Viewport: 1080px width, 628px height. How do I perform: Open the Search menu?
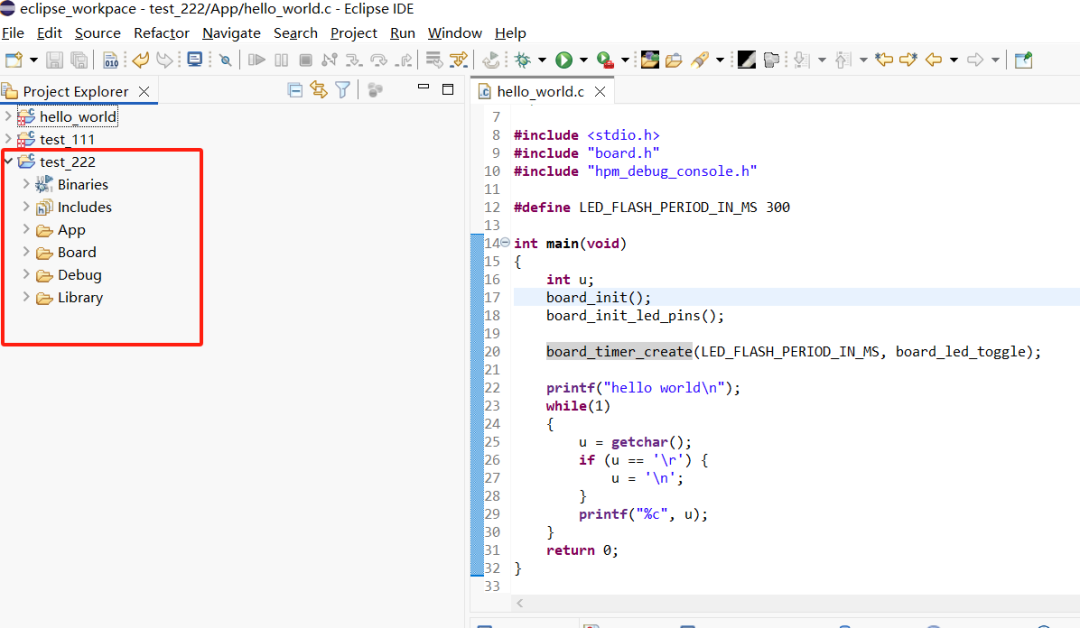coord(295,33)
